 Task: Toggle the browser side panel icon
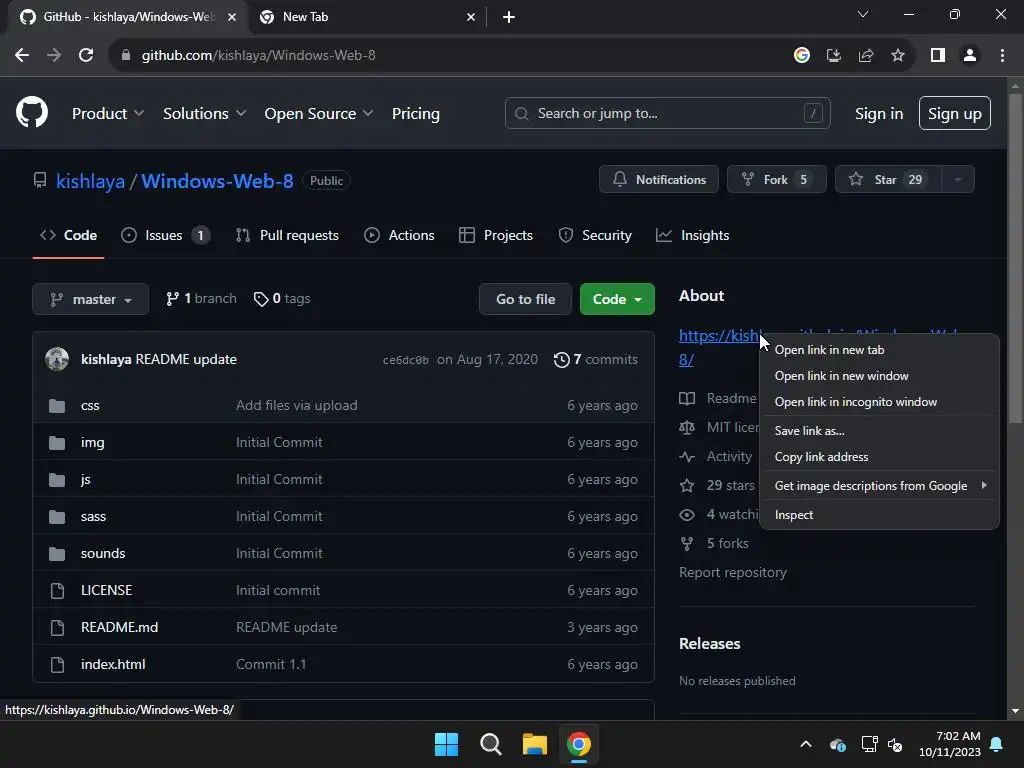coord(938,56)
